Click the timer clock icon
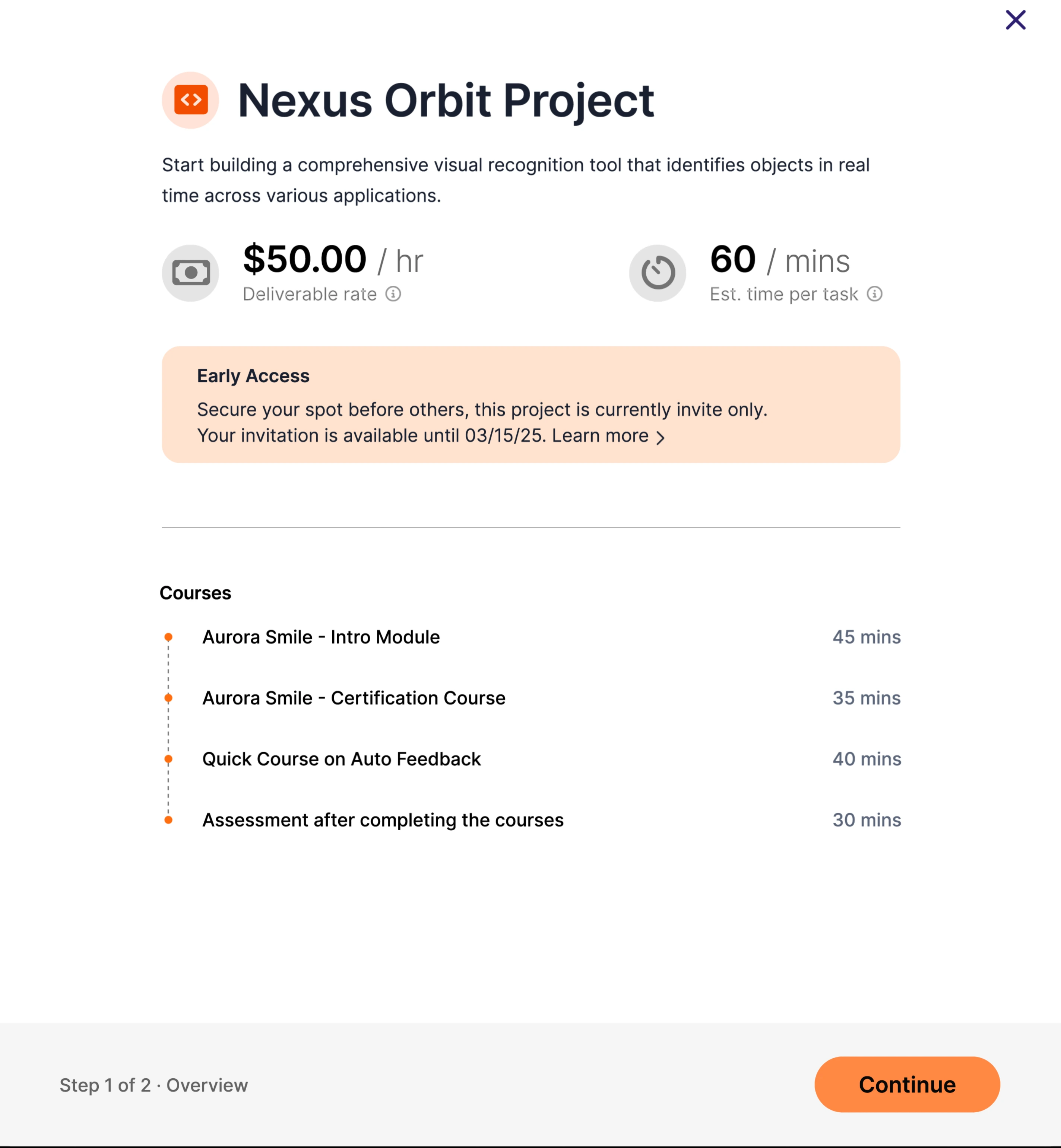This screenshot has width=1061, height=1148. 658,273
